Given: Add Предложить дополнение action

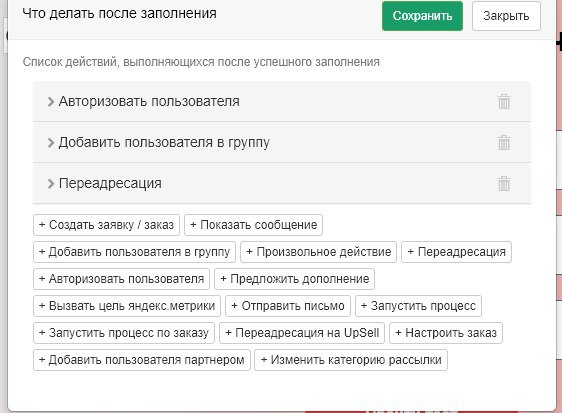Looking at the screenshot, I should [295, 279].
